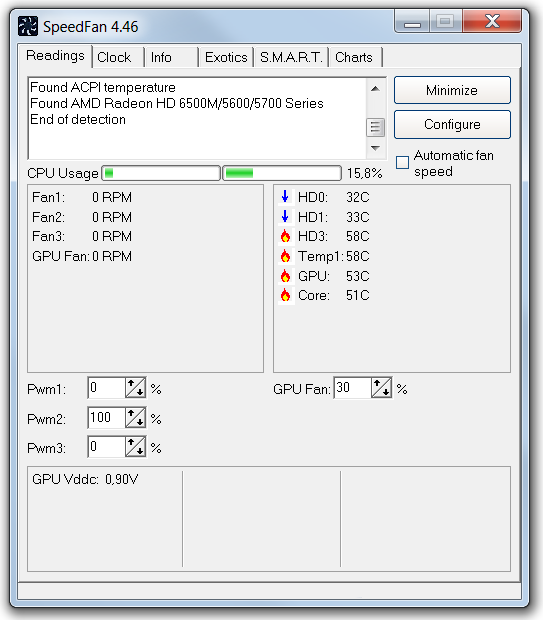This screenshot has width=543, height=620.
Task: Open the S.M.A.R.T. tab
Action: tap(291, 57)
